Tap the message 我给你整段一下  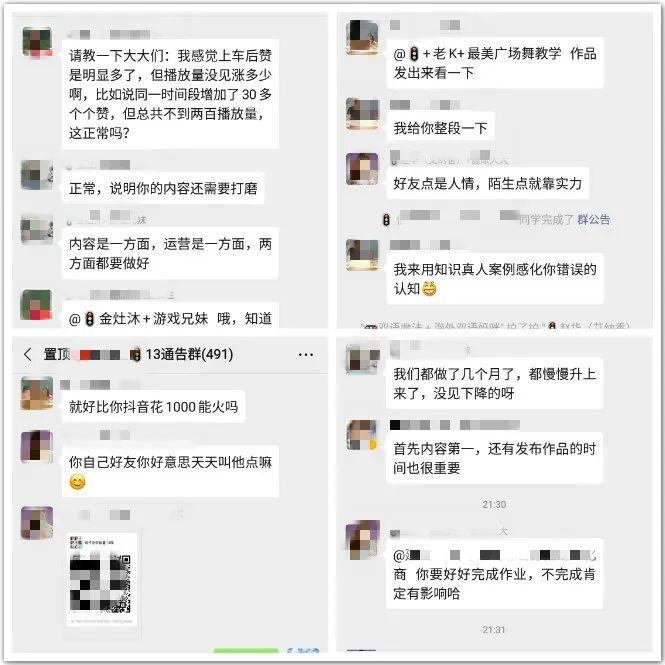click(x=441, y=128)
